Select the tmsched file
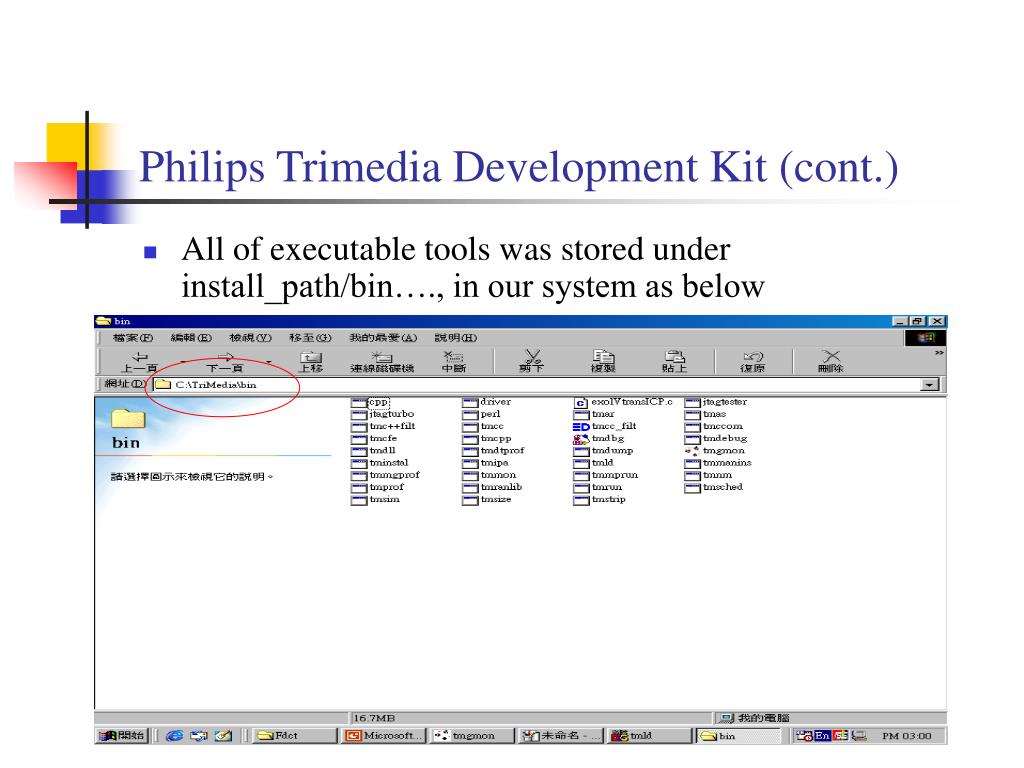This screenshot has height=768, width=1024. pyautogui.click(x=714, y=487)
